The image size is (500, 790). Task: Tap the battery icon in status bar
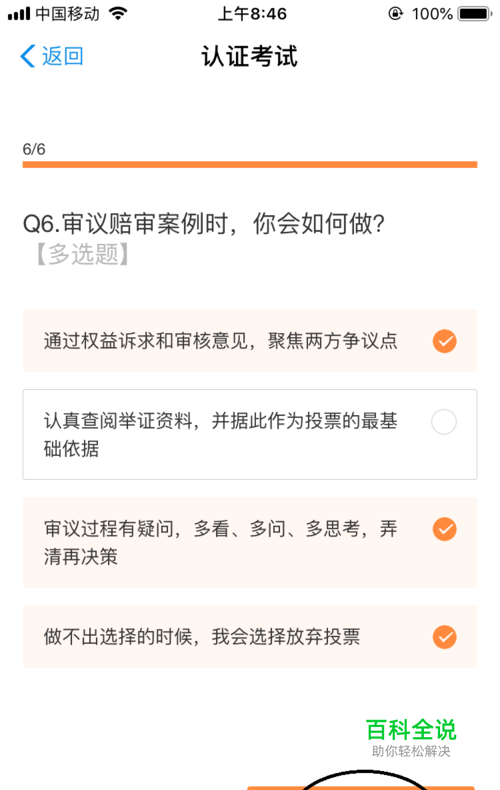click(x=474, y=14)
